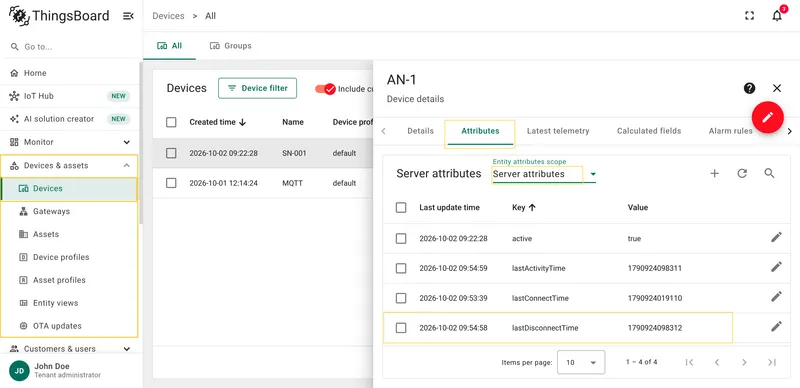Select all devices header checkbox
800x388 pixels.
click(x=171, y=122)
